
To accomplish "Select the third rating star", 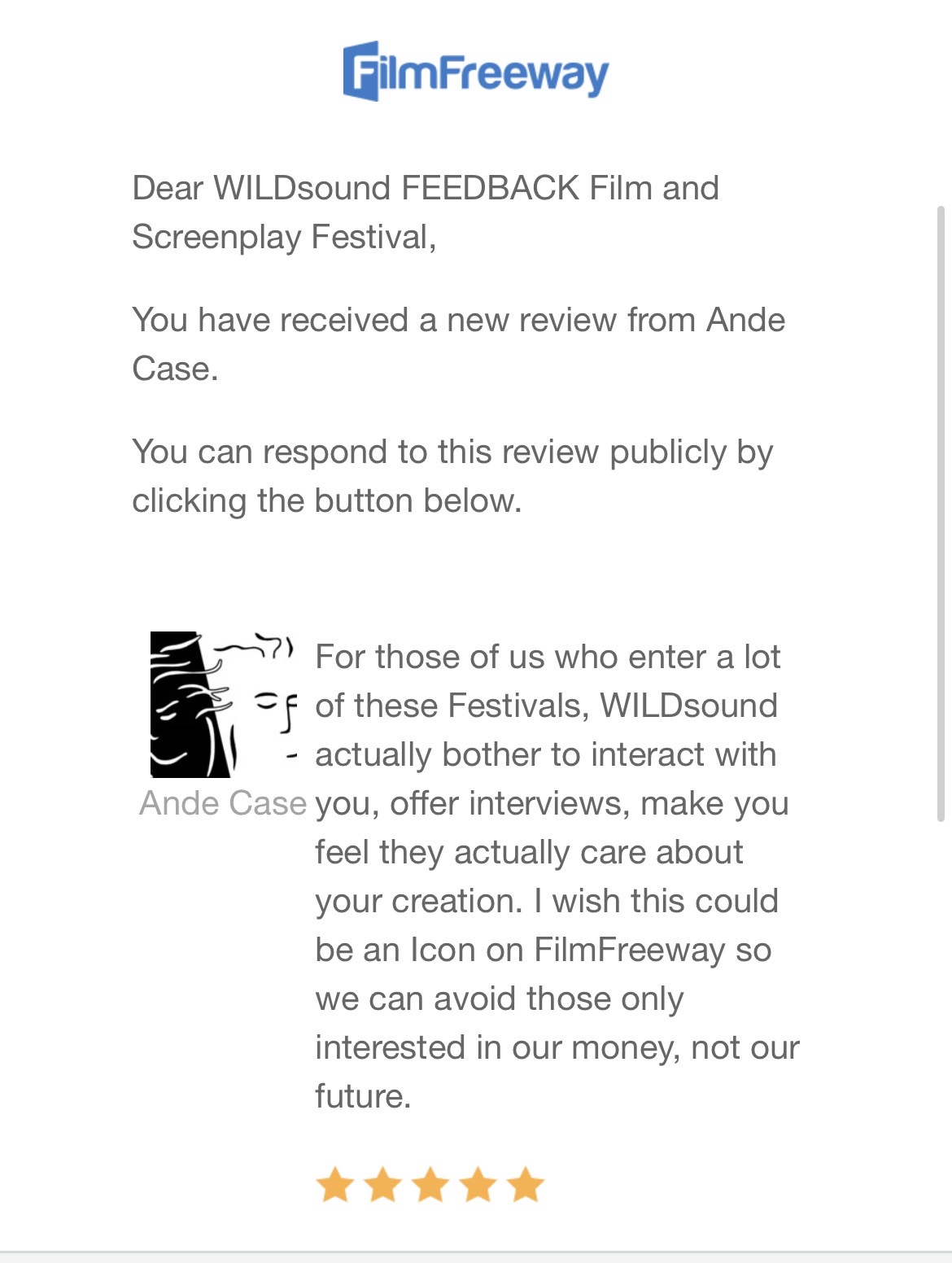I will (x=430, y=1185).
